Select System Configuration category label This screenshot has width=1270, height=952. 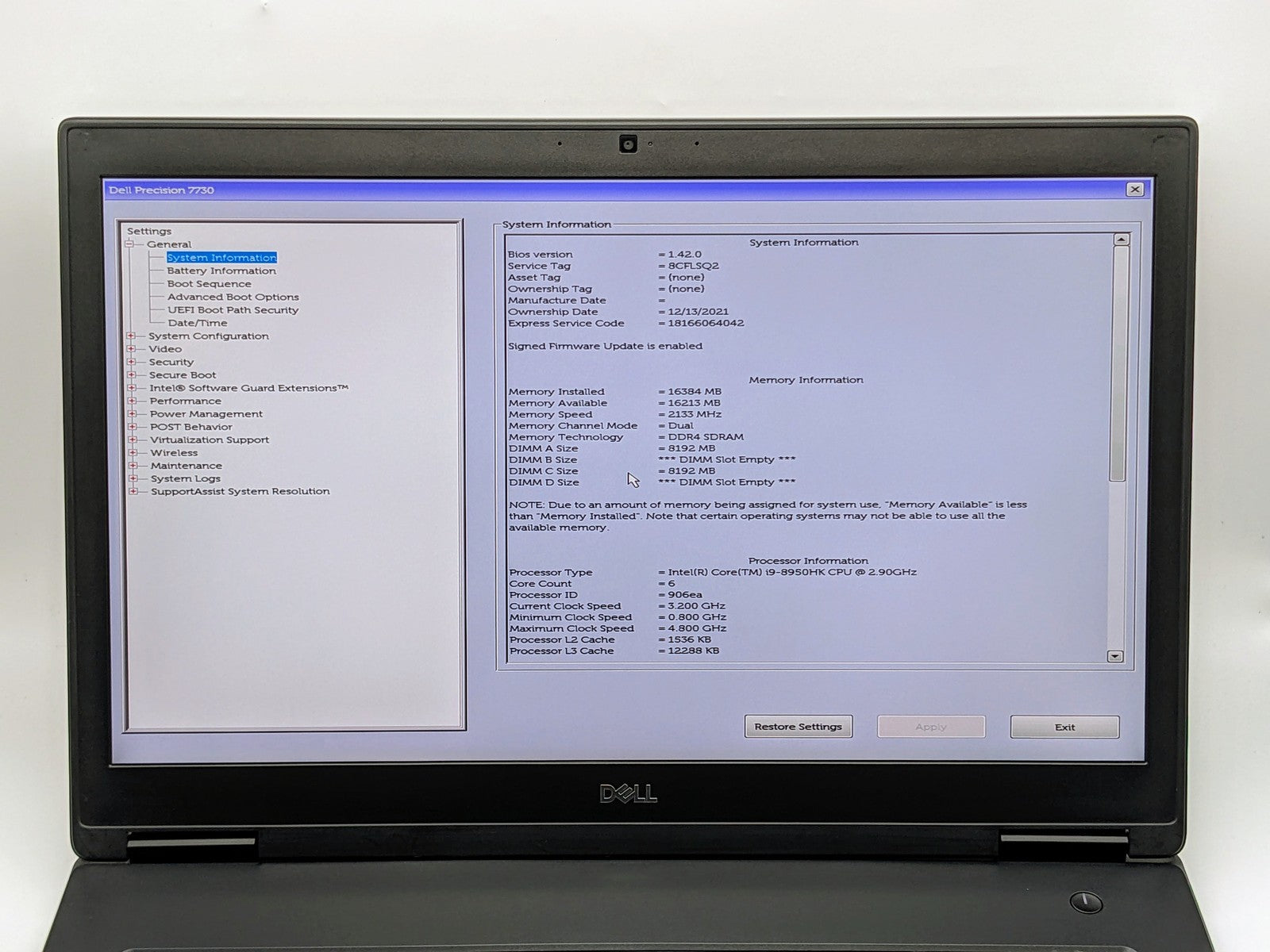(209, 336)
